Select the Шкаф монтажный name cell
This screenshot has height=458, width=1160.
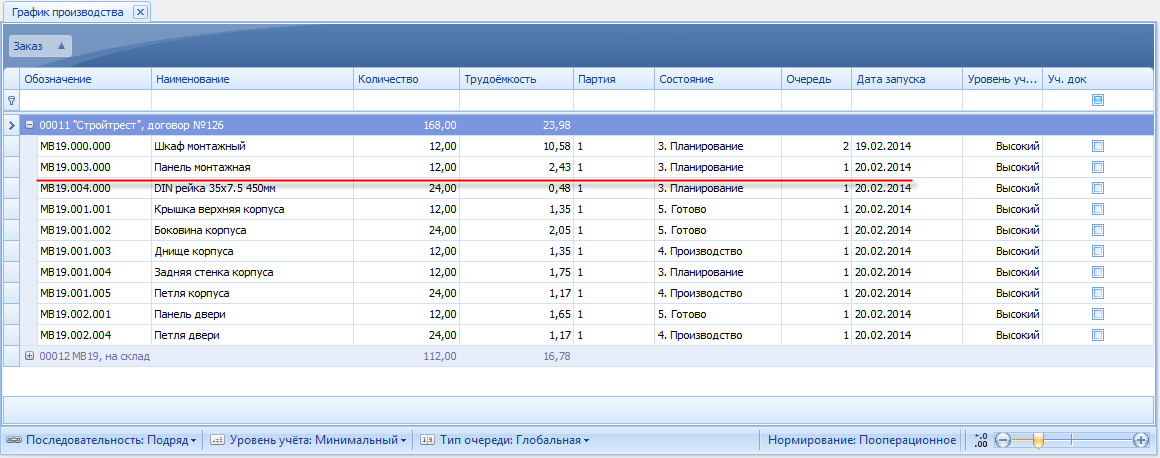252,146
